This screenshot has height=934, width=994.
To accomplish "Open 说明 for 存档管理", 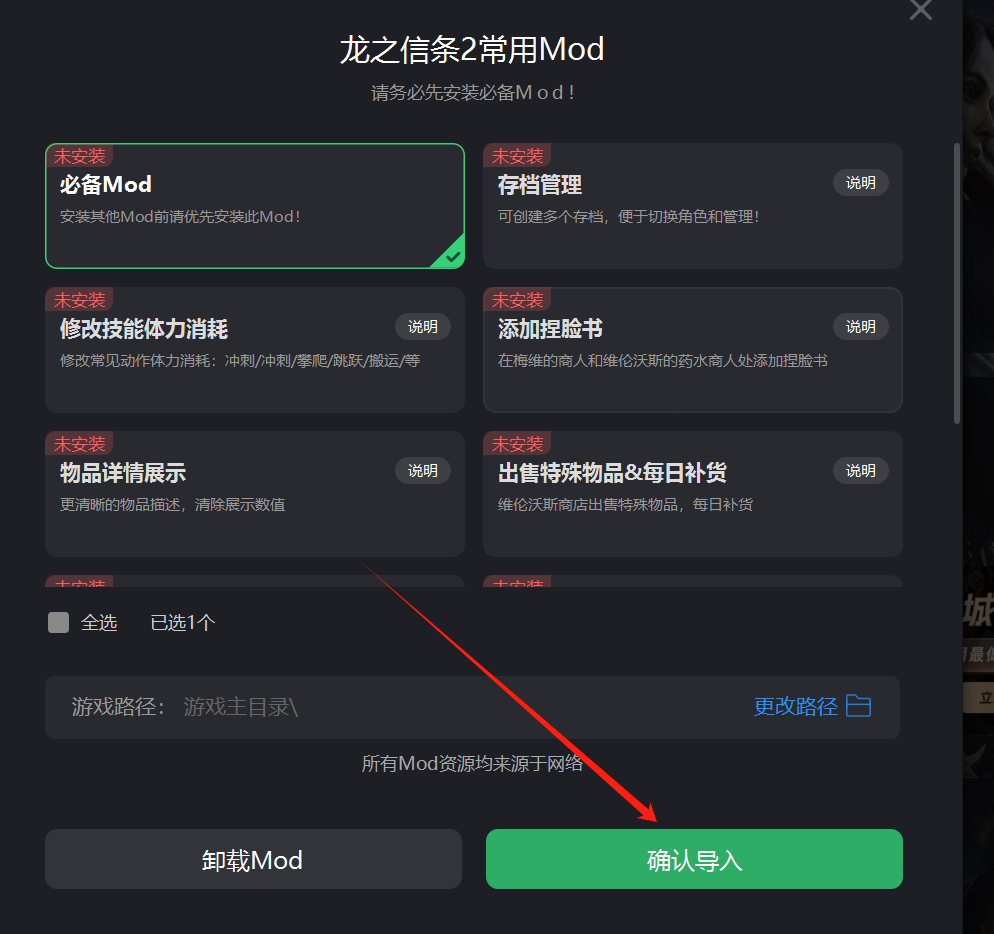I will (860, 183).
